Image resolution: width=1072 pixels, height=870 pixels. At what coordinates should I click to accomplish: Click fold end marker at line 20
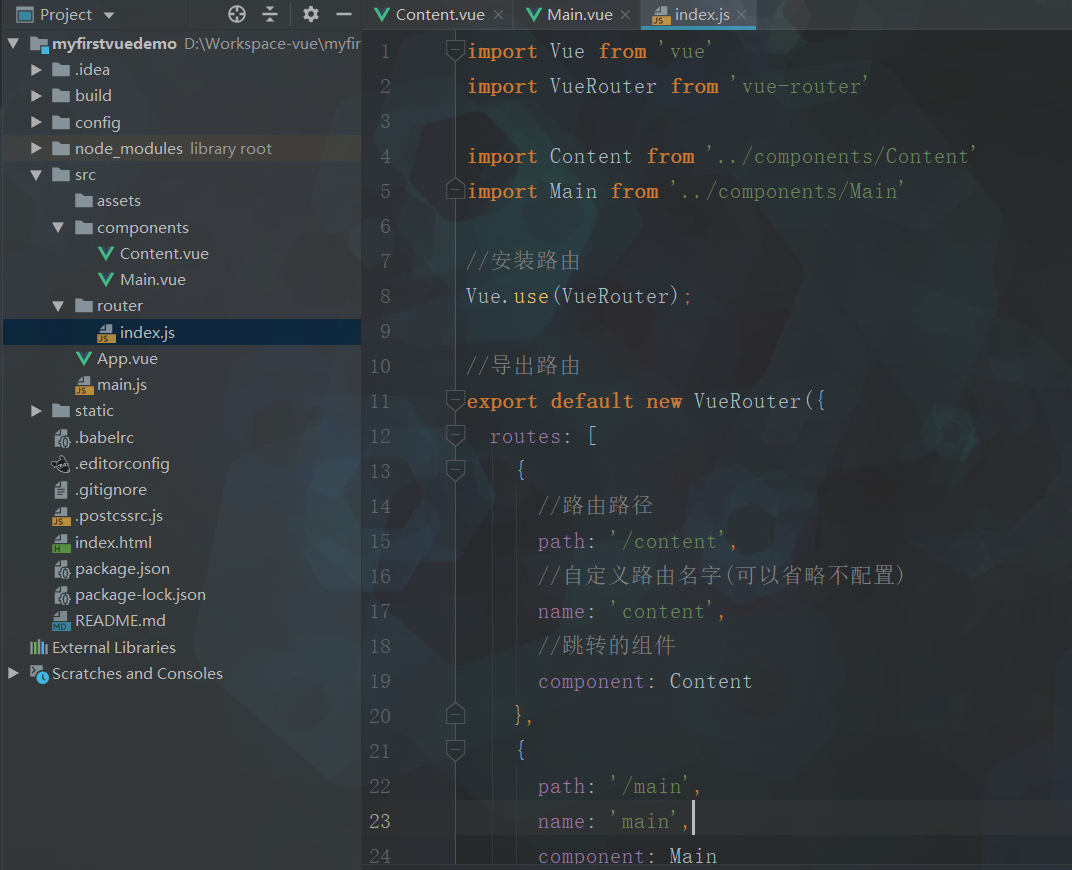click(455, 714)
